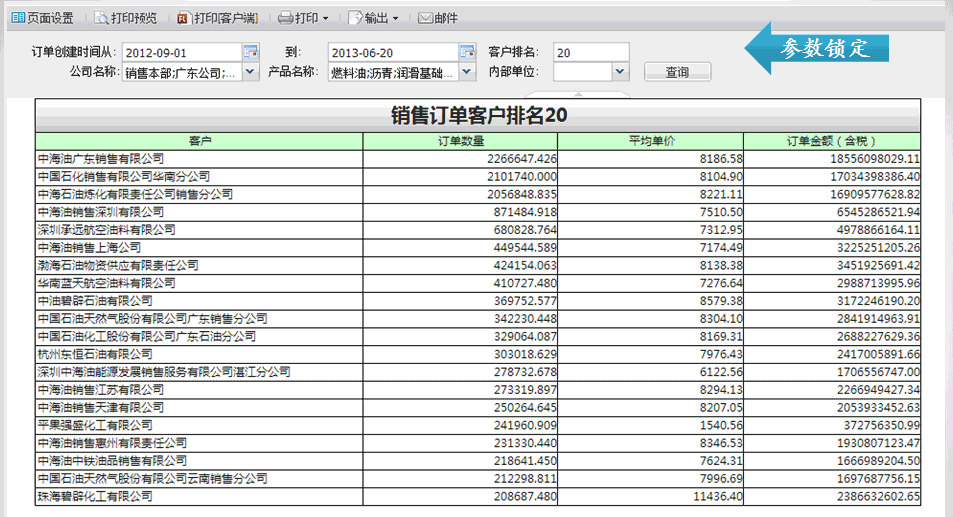Collapse the parameter panel with the up arrow
The image size is (953, 517).
click(x=578, y=94)
